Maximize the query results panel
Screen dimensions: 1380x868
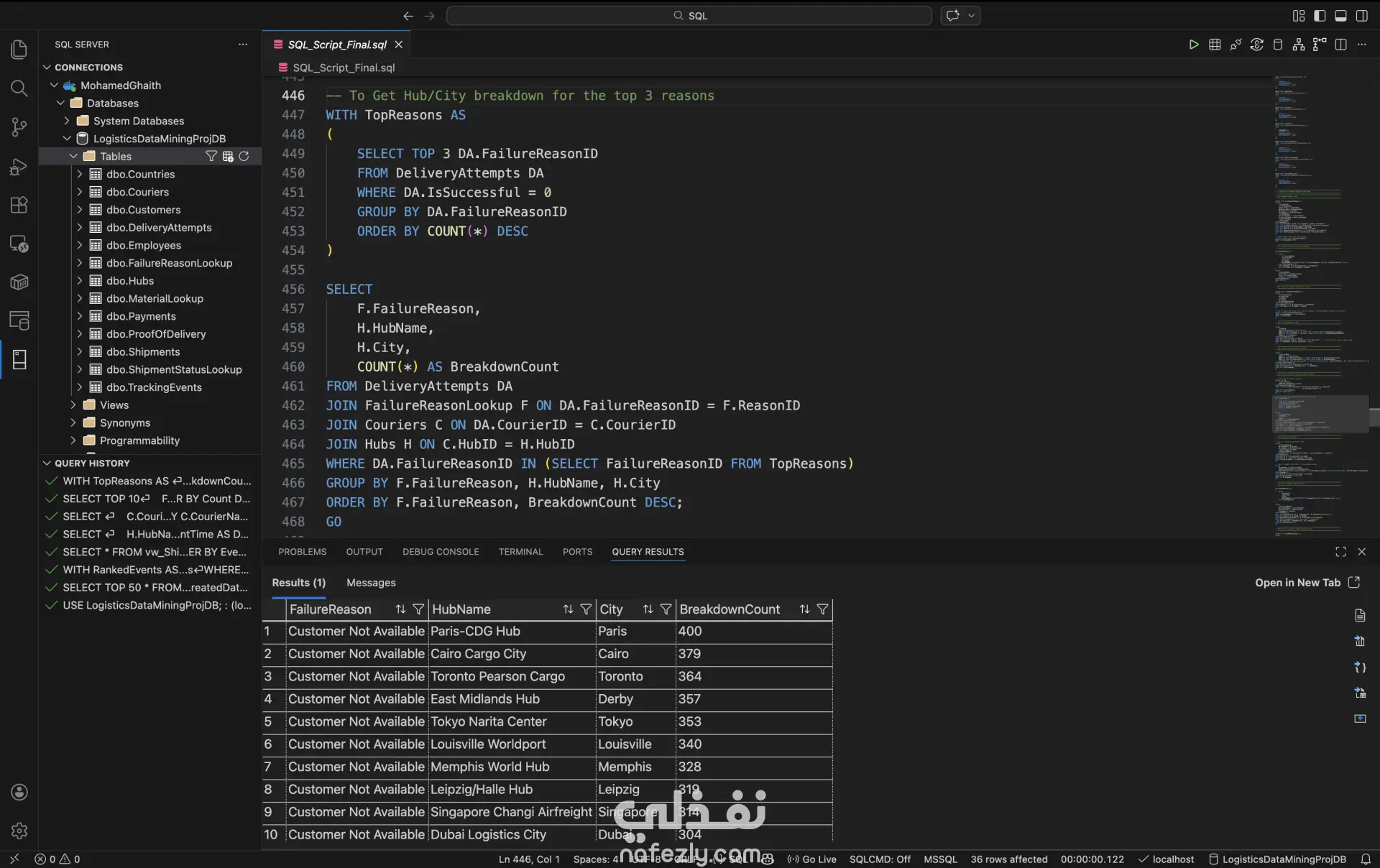pyautogui.click(x=1340, y=552)
